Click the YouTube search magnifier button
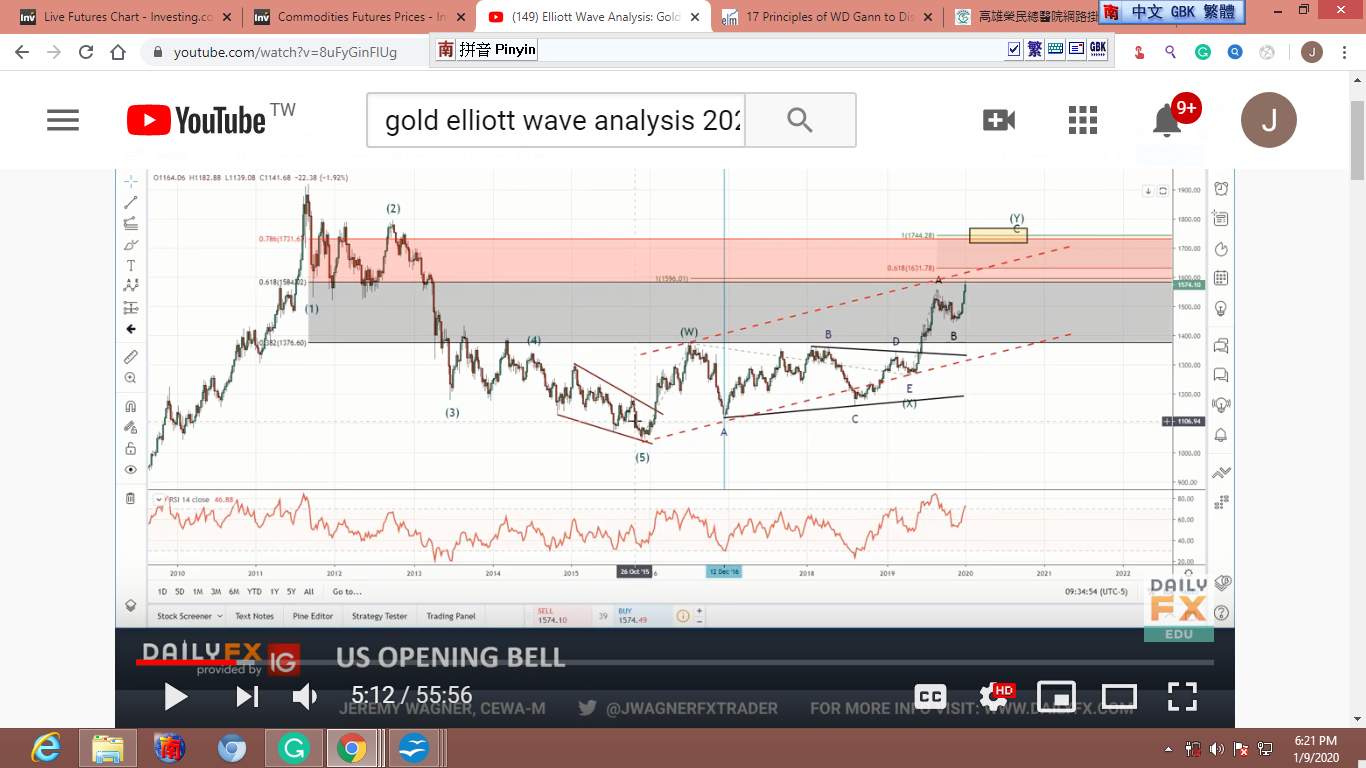The width and height of the screenshot is (1366, 768). pos(800,120)
